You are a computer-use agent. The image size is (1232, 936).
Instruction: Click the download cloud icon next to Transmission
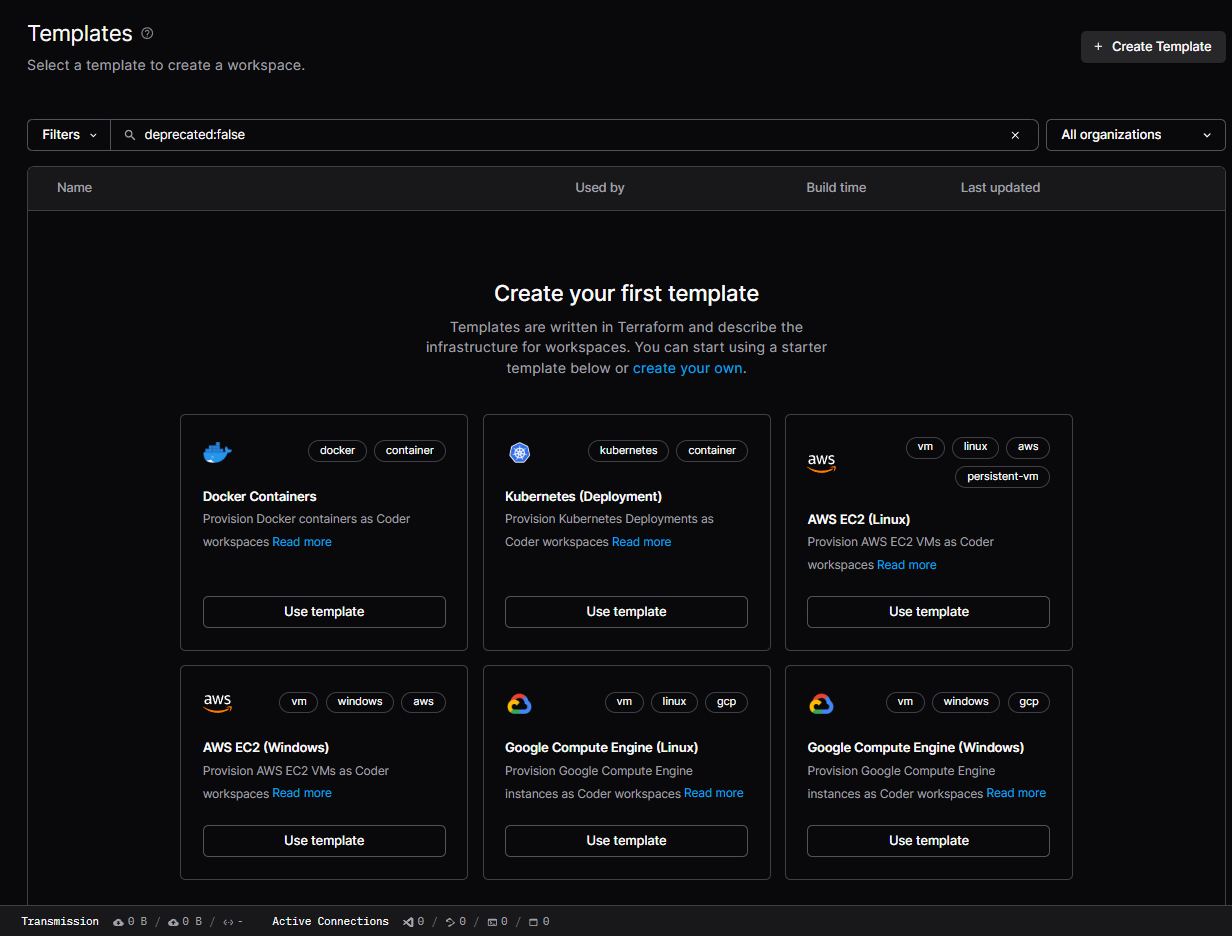[x=118, y=922]
